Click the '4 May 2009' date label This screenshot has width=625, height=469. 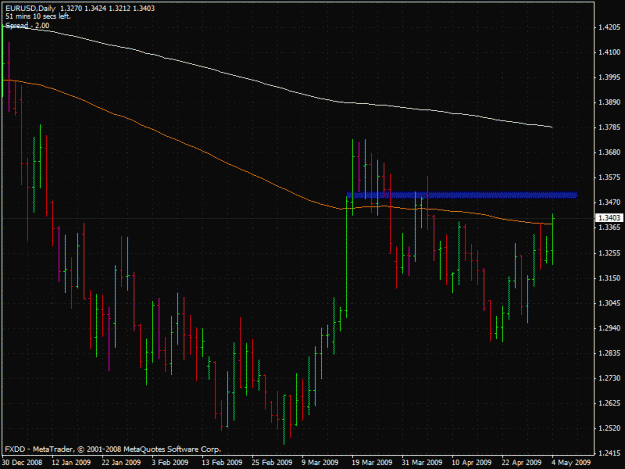[x=571, y=462]
